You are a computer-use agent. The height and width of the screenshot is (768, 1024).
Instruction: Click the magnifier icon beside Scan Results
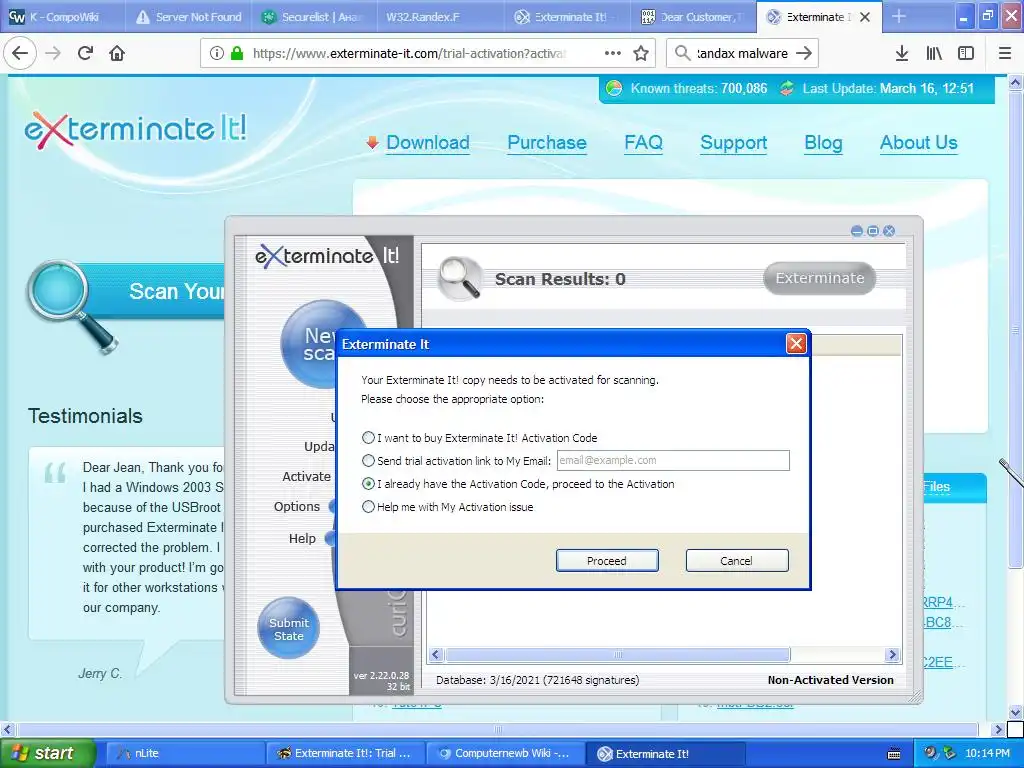(460, 279)
